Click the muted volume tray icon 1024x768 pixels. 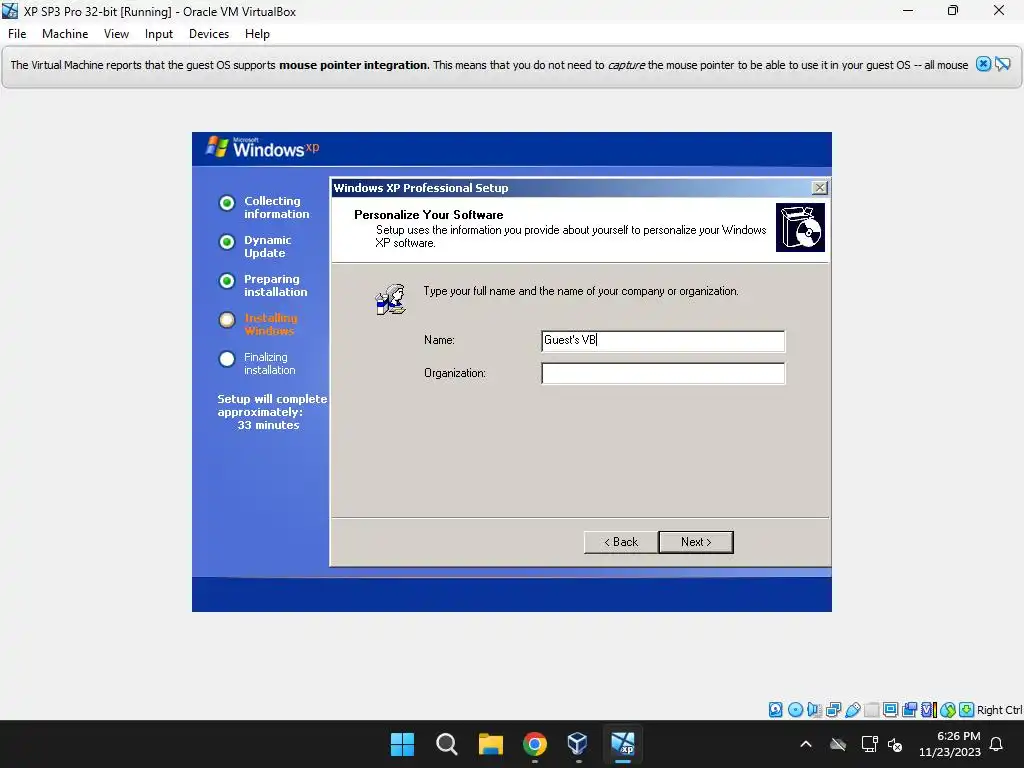point(895,744)
